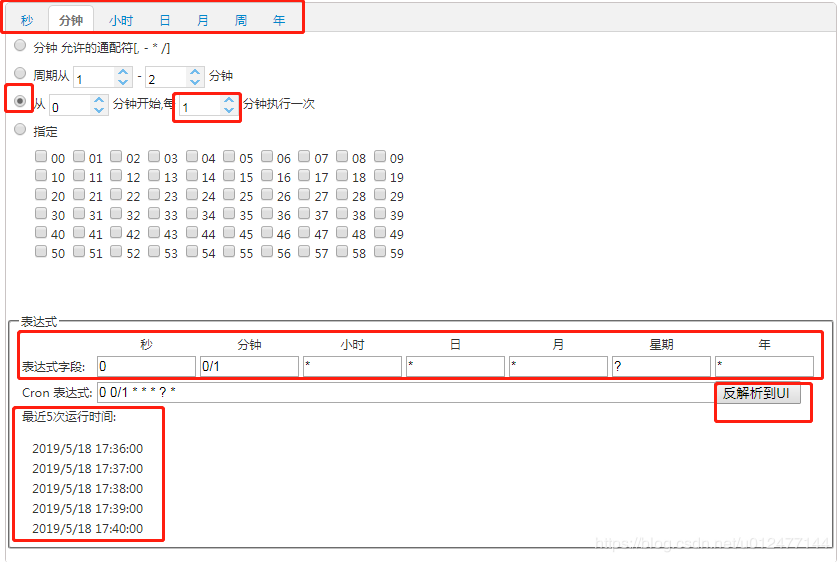839x562 pixels.
Task: Check the minute 54 checkbox
Action: pyautogui.click(x=192, y=251)
